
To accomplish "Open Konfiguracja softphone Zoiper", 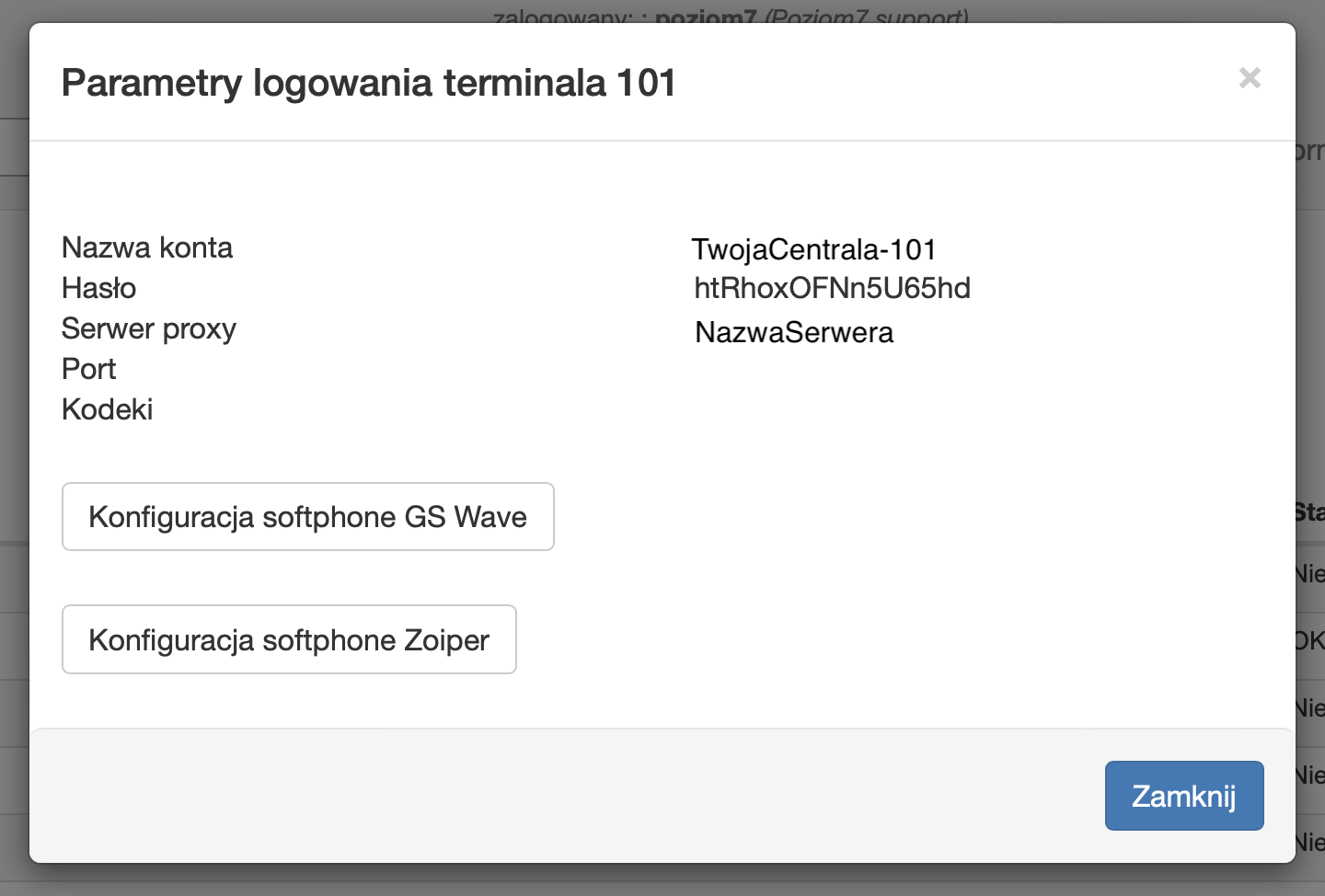I will tap(289, 640).
